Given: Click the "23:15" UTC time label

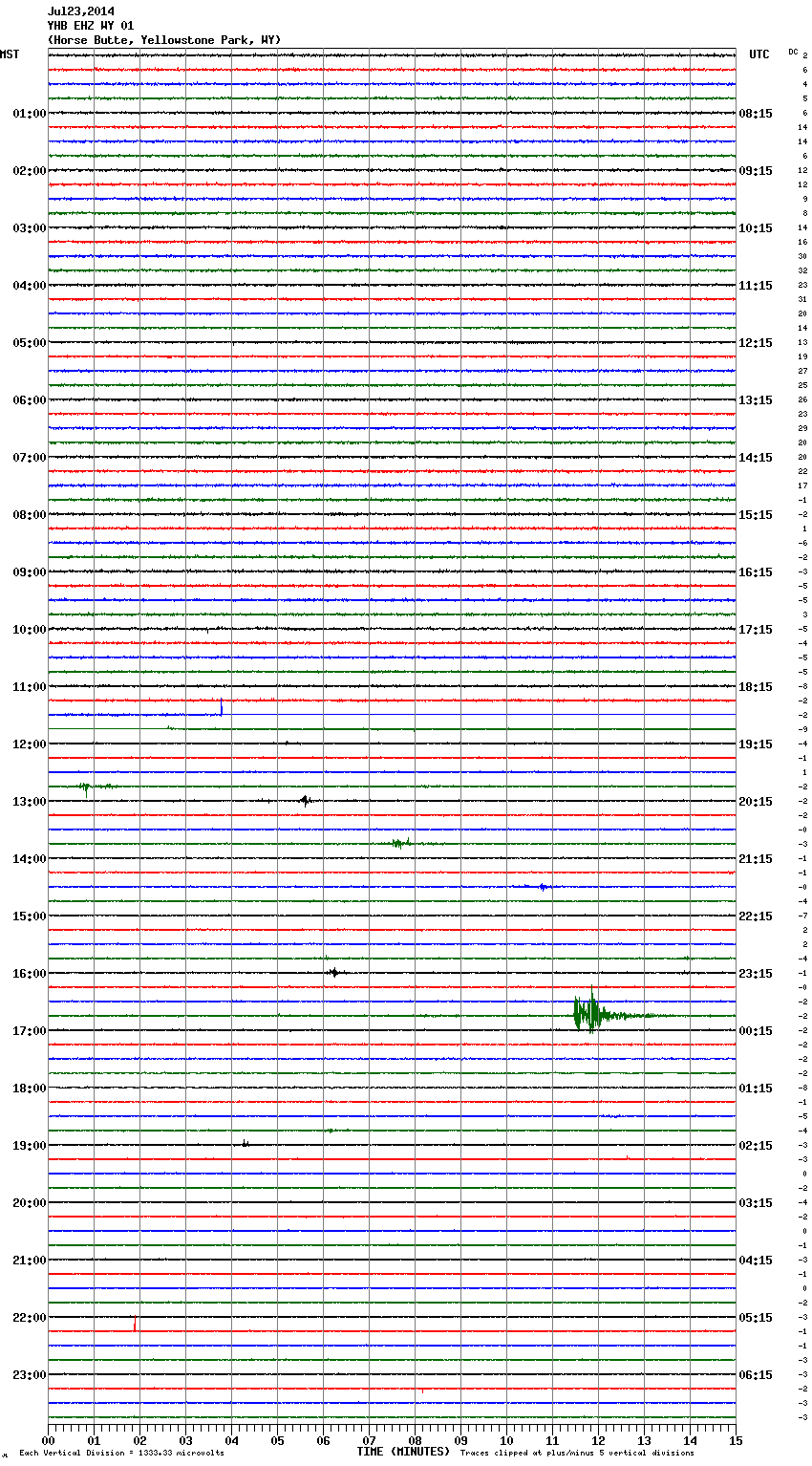Looking at the screenshot, I should point(756,974).
